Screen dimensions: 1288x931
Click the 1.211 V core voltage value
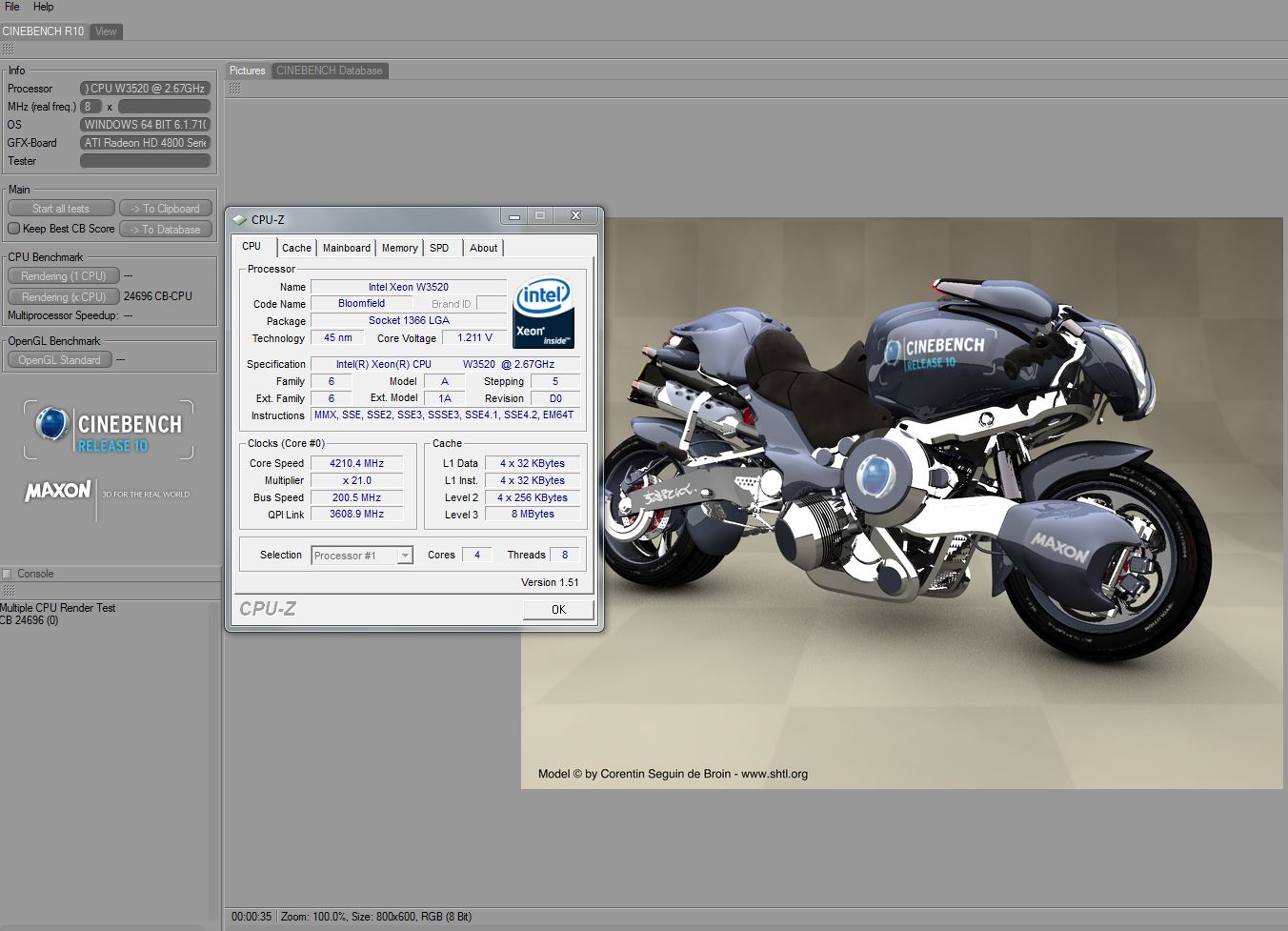click(474, 337)
